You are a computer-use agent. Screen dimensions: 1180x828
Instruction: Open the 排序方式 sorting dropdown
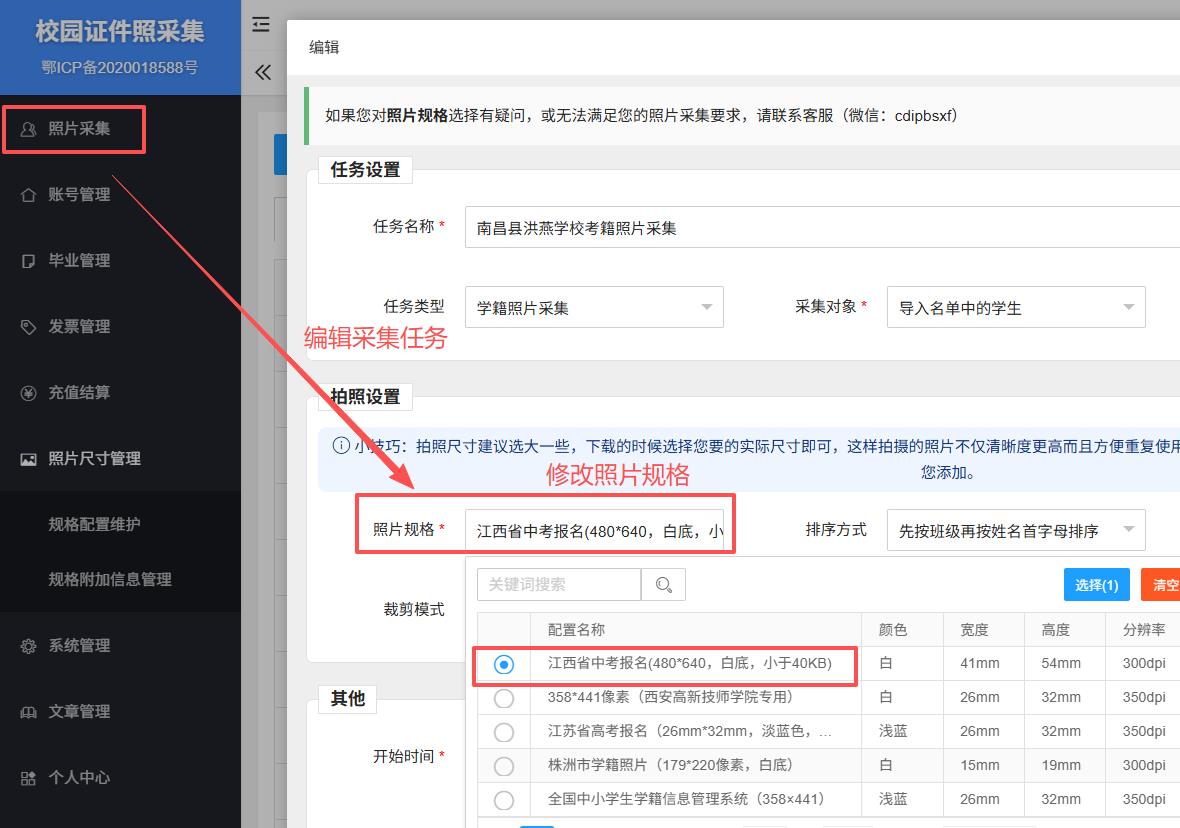pos(1015,531)
